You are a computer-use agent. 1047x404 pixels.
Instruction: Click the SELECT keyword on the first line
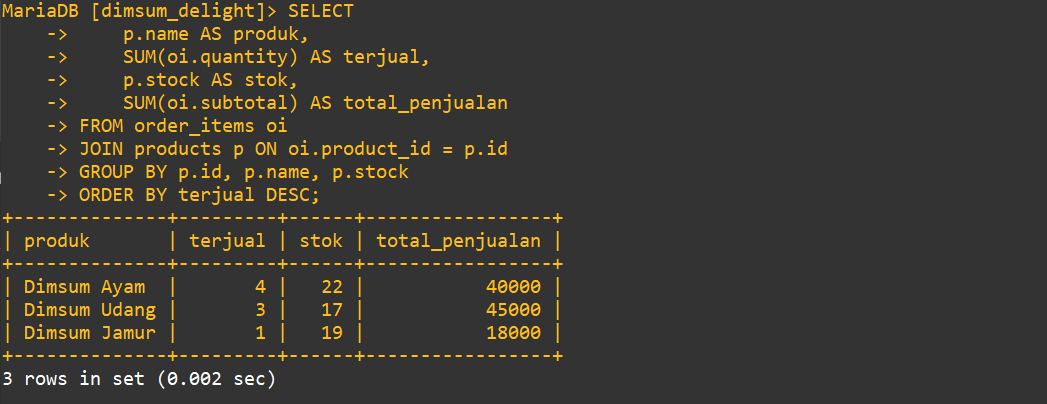click(x=321, y=11)
